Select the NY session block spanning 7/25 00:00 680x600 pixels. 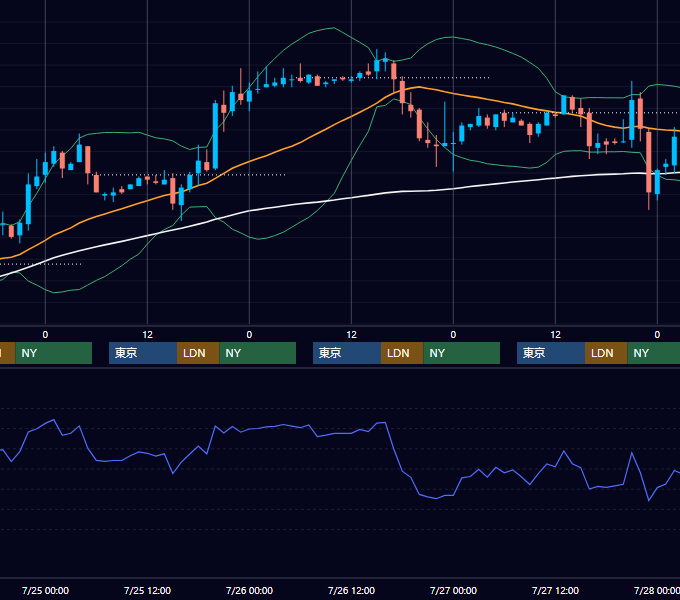coord(54,353)
